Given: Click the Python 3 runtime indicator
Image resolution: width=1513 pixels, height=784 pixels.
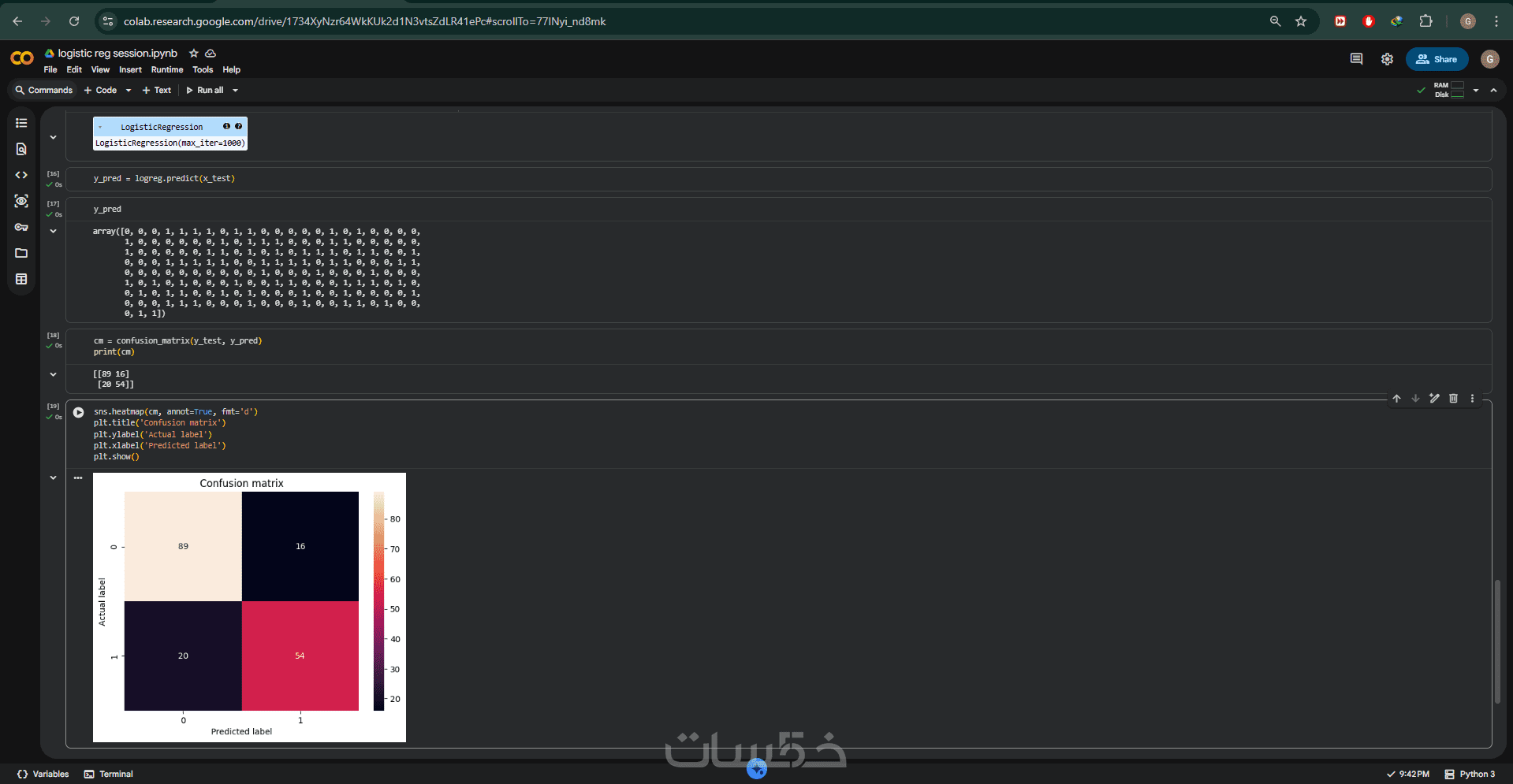Looking at the screenshot, I should tap(1470, 775).
